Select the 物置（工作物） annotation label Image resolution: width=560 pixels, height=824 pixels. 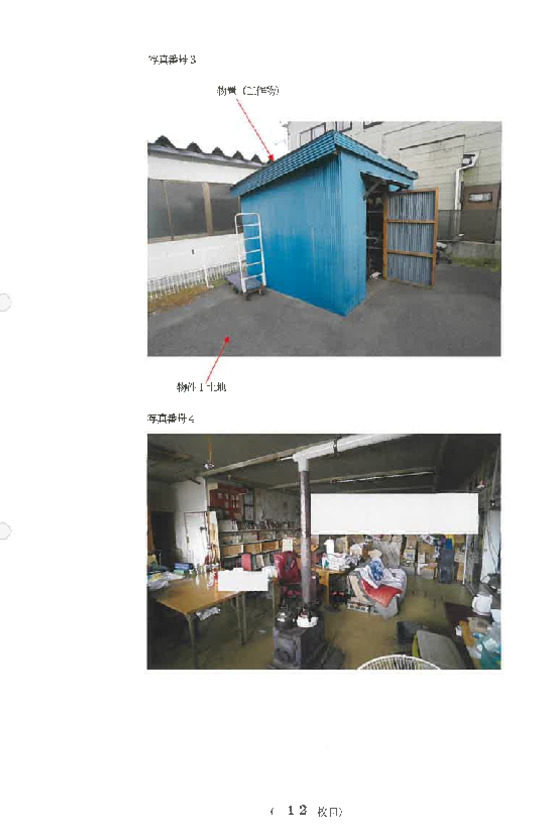[248, 90]
